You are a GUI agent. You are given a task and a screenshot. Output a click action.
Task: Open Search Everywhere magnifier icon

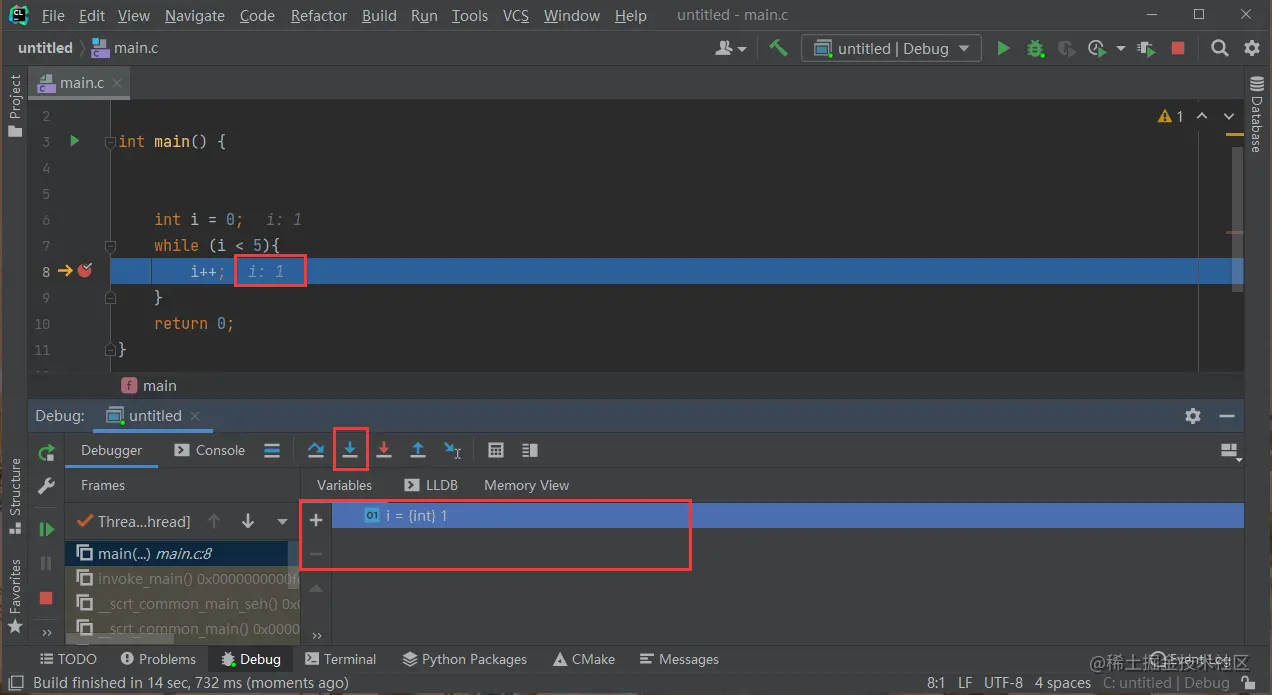tap(1219, 48)
